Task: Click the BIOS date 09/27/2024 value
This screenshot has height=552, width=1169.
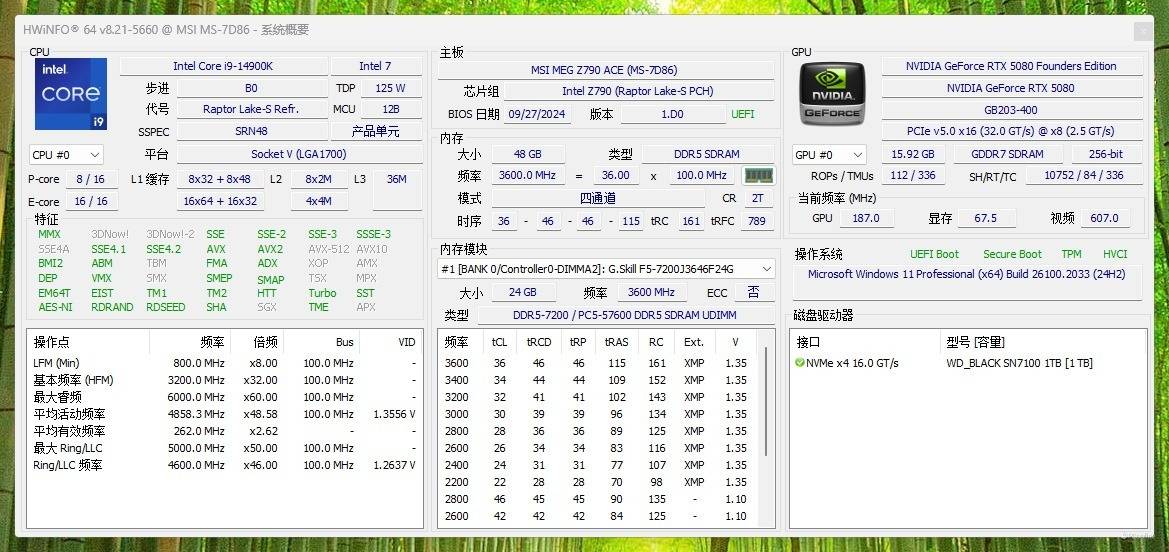Action: 538,114
